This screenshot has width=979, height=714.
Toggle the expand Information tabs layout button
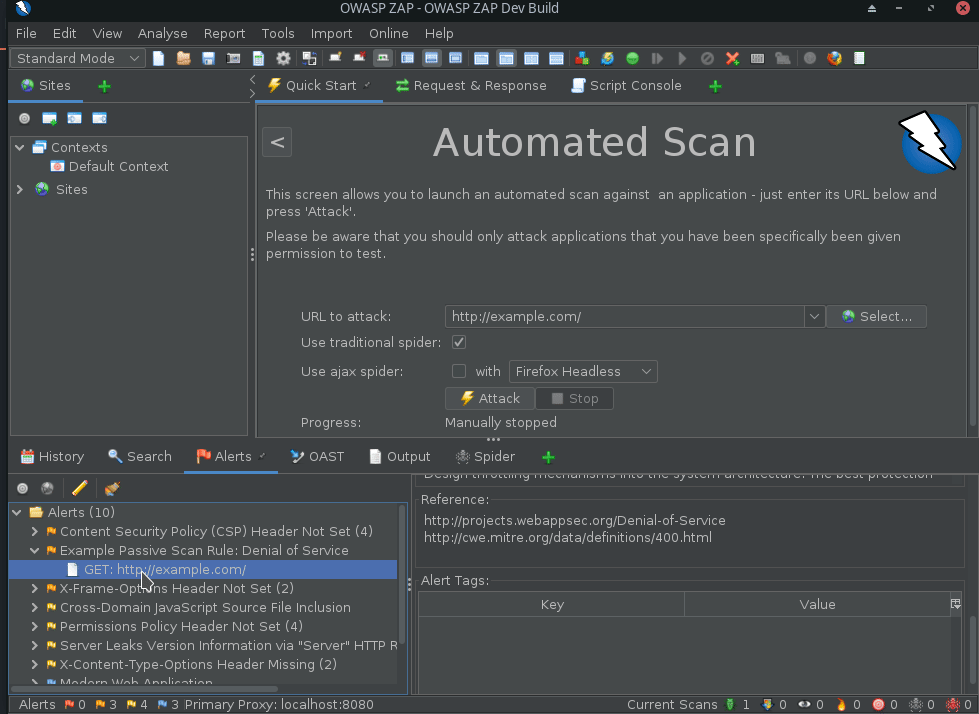pos(431,59)
